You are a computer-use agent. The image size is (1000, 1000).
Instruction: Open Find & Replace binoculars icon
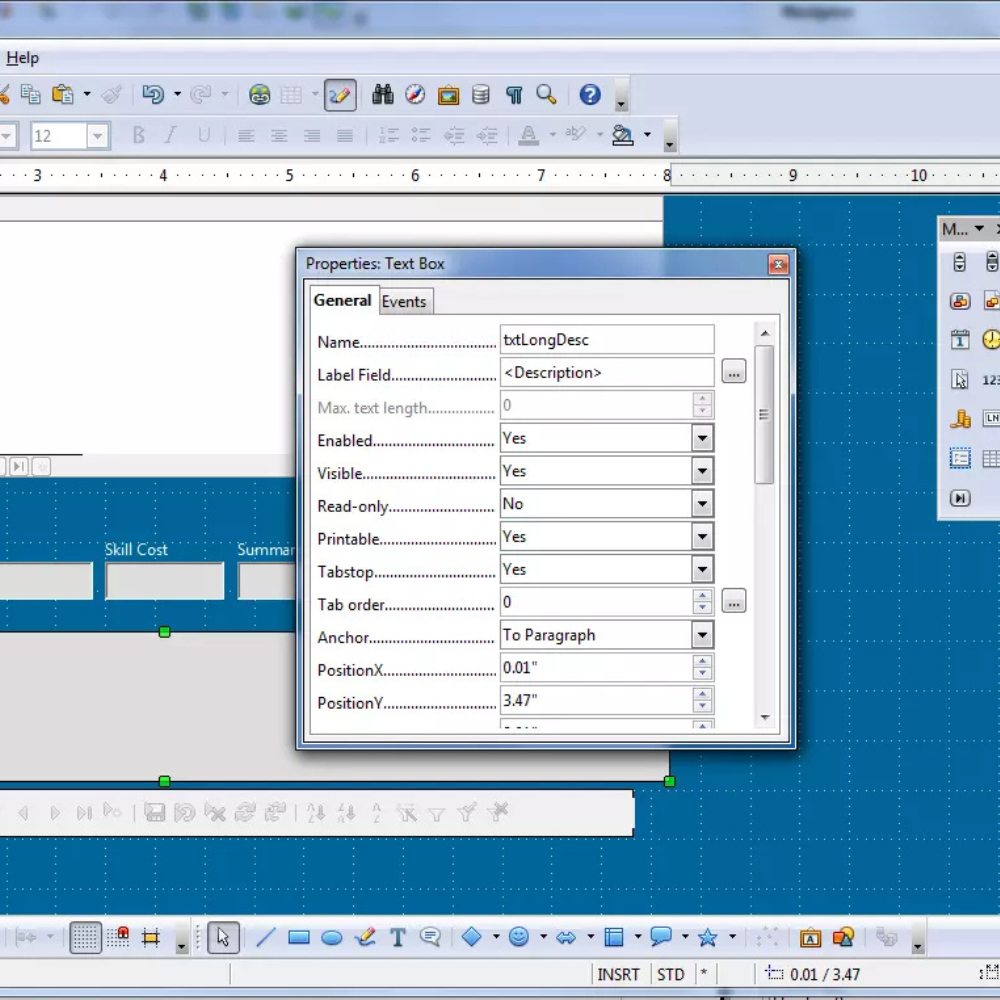(x=383, y=94)
